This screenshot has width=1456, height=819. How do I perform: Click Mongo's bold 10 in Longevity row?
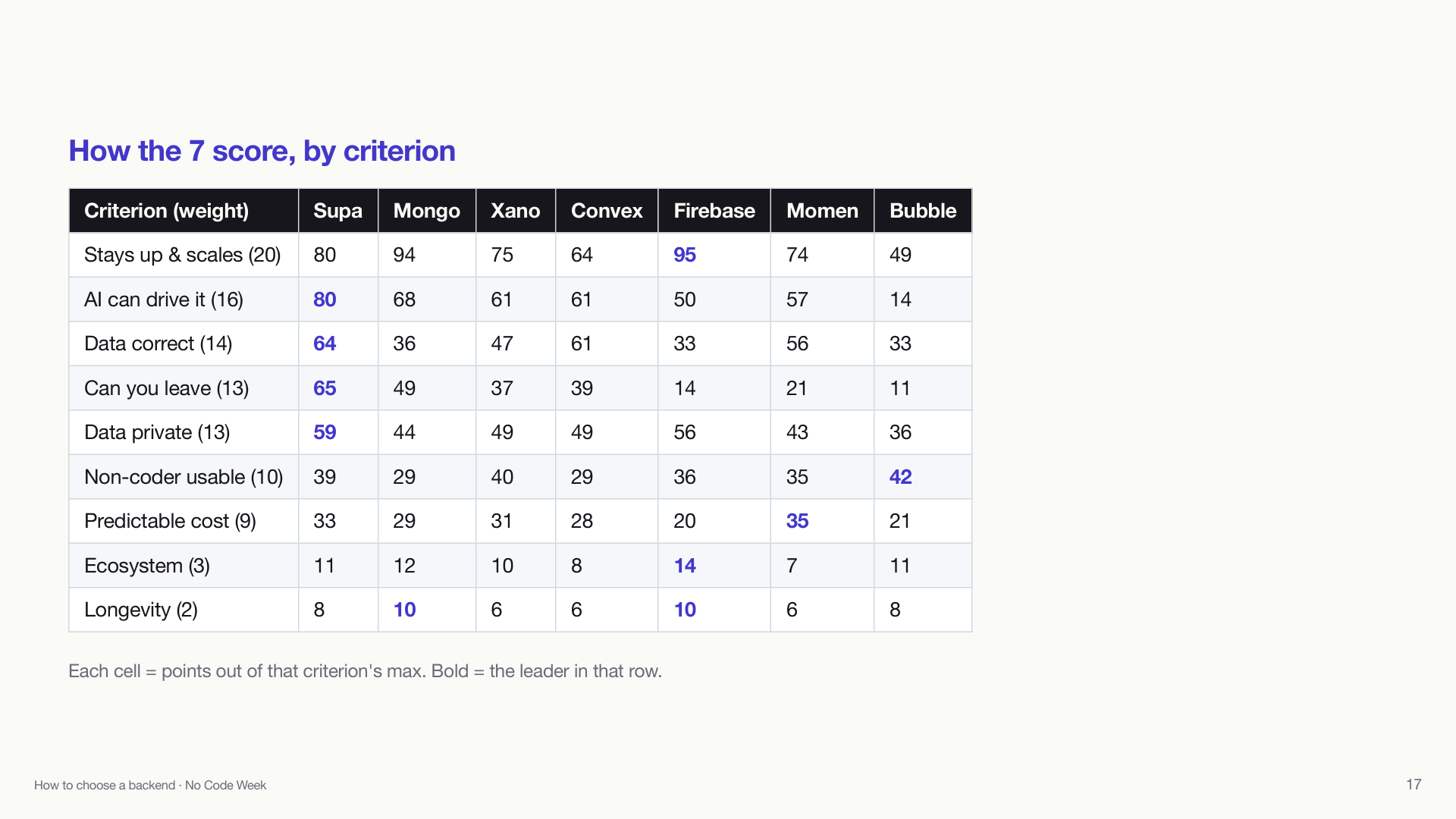tap(404, 610)
